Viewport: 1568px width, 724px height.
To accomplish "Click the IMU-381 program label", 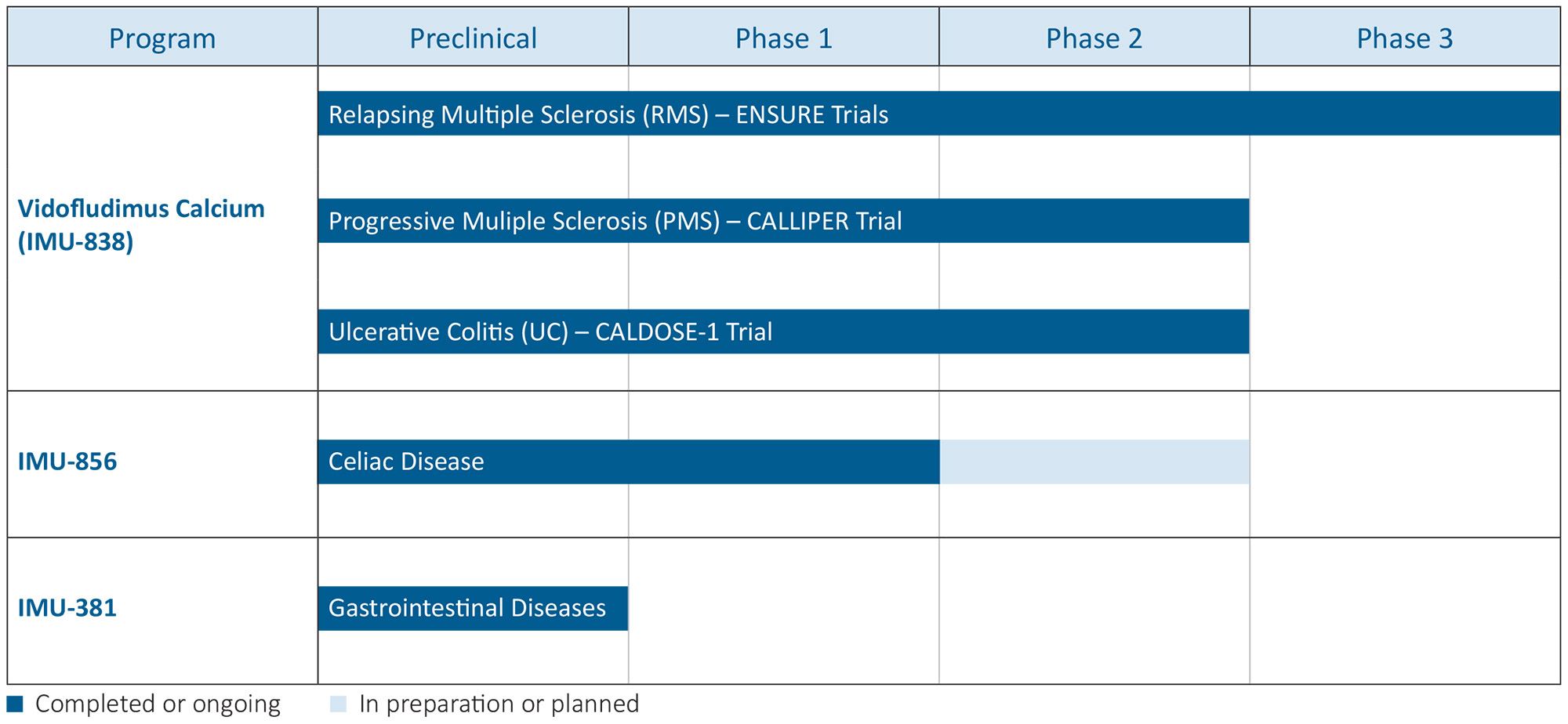I will pyautogui.click(x=67, y=608).
